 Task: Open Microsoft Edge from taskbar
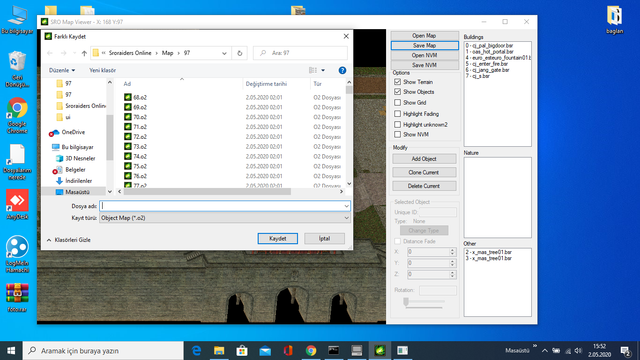click(x=196, y=351)
